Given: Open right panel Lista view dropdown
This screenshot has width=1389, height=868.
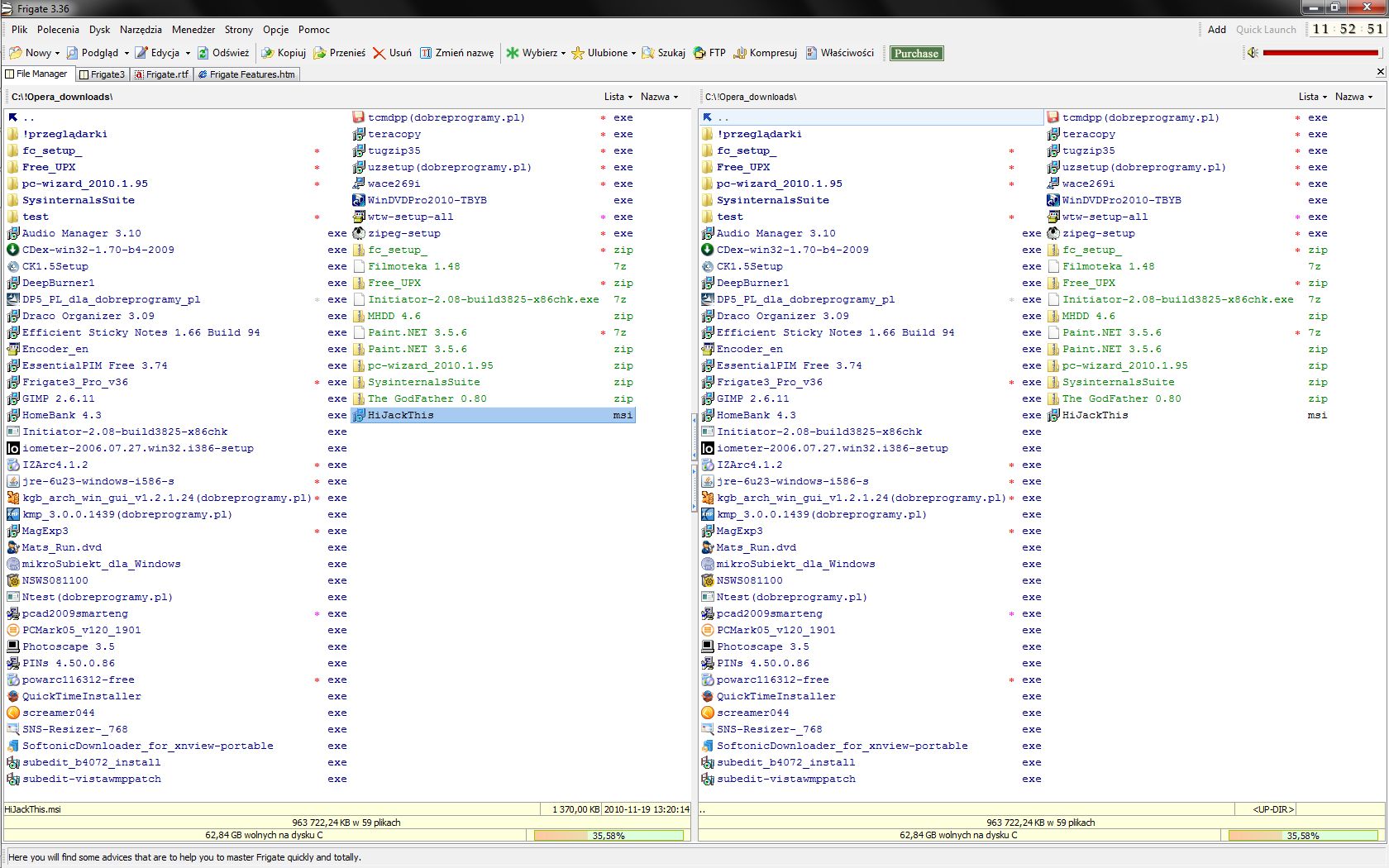Looking at the screenshot, I should tap(1312, 97).
